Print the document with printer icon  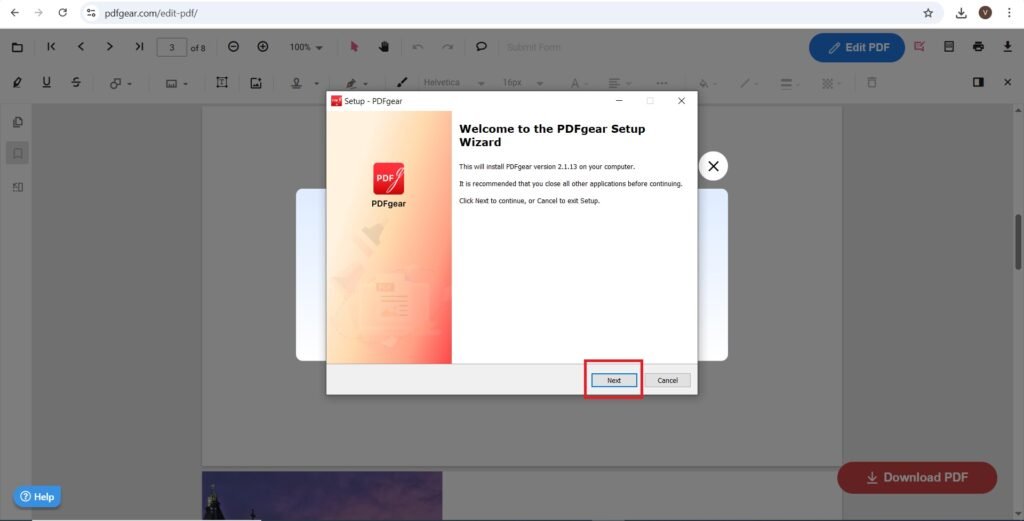coord(978,47)
